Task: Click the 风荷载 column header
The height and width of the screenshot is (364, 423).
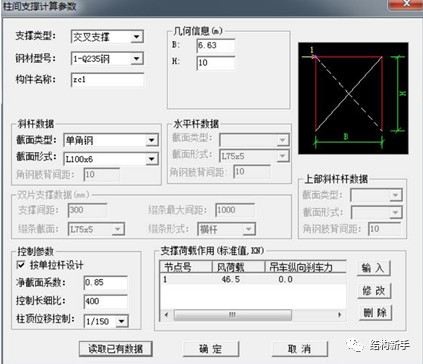Action: [239, 267]
